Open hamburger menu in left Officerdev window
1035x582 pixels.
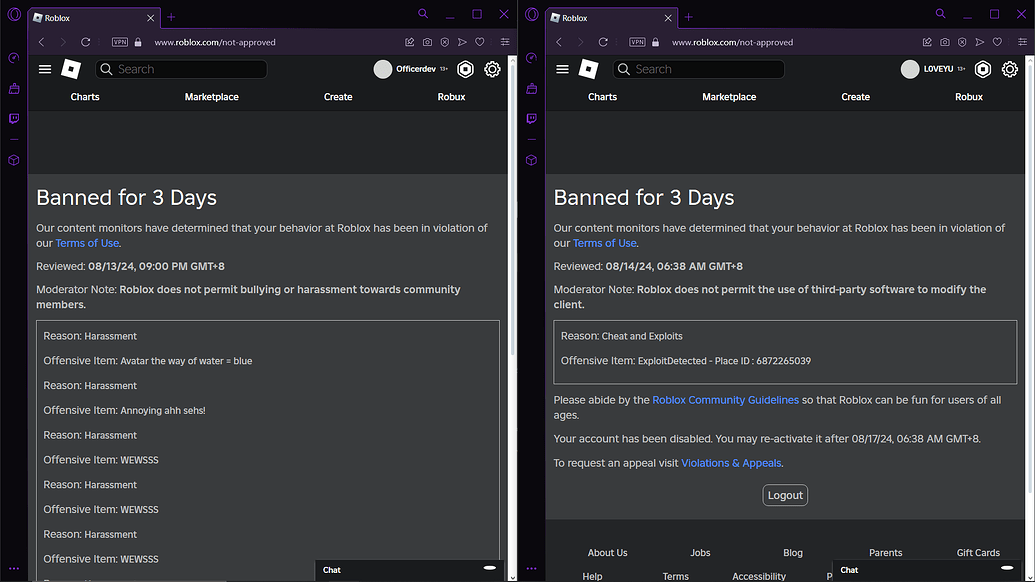(45, 69)
